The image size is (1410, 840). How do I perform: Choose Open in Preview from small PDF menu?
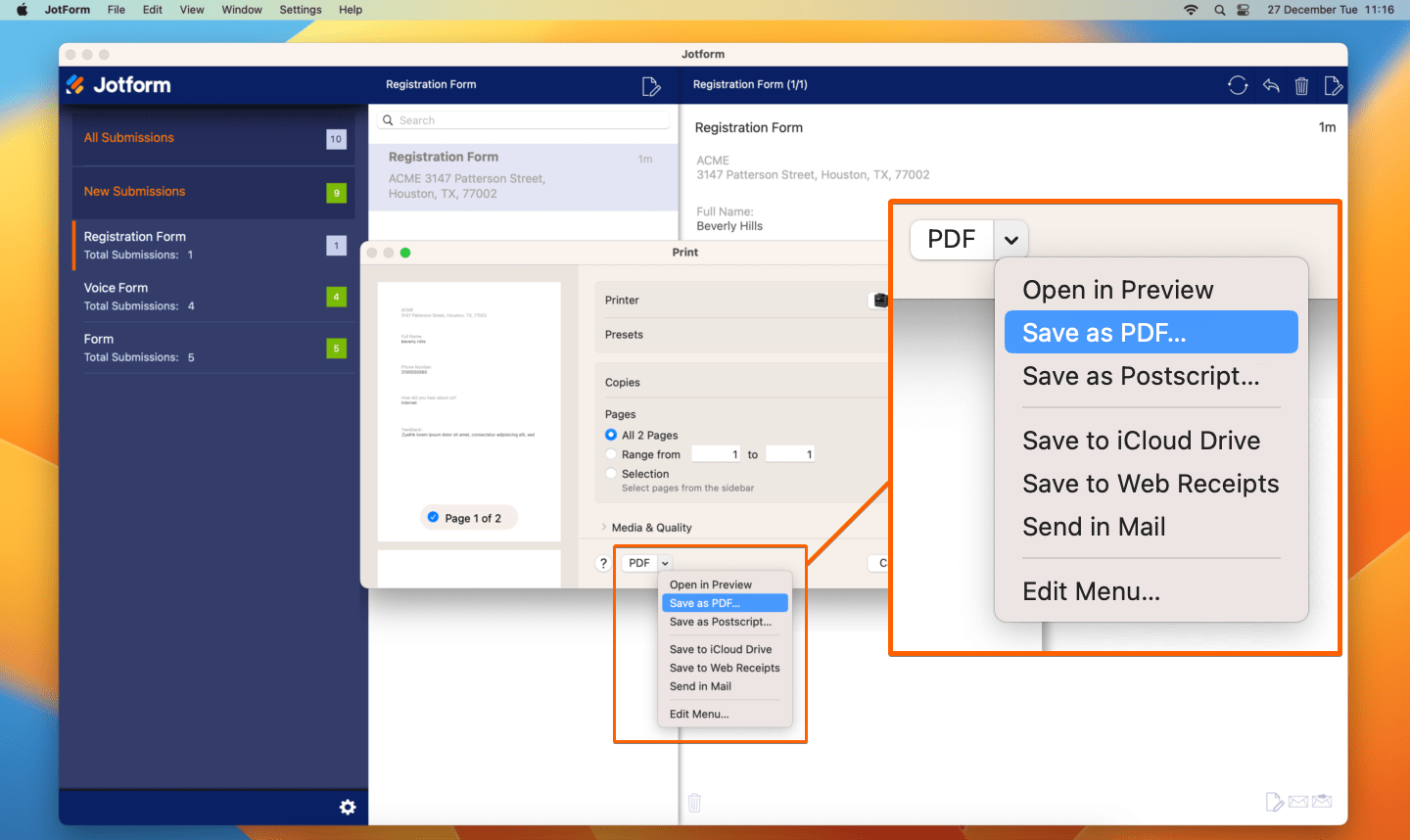click(x=725, y=584)
